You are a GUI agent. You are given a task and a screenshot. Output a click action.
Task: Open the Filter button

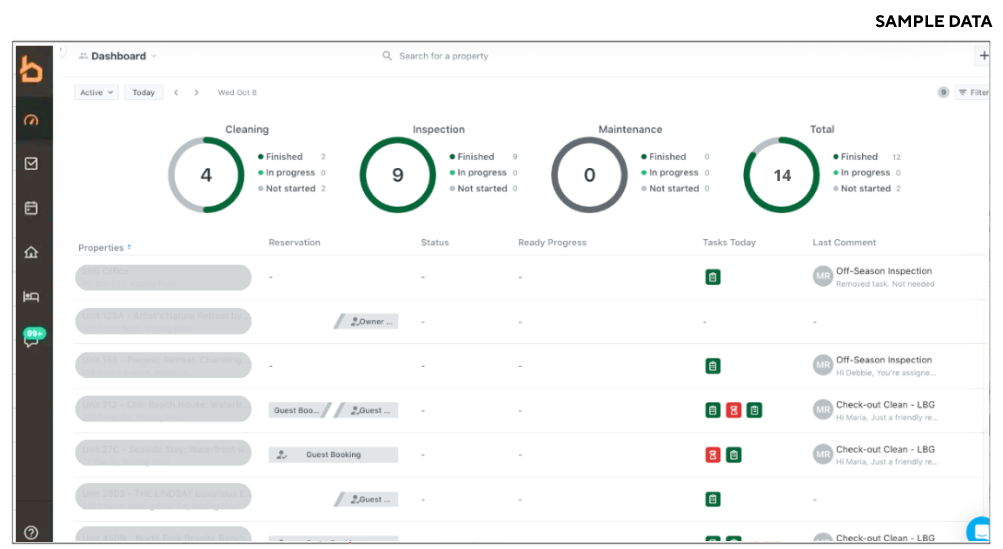click(972, 92)
